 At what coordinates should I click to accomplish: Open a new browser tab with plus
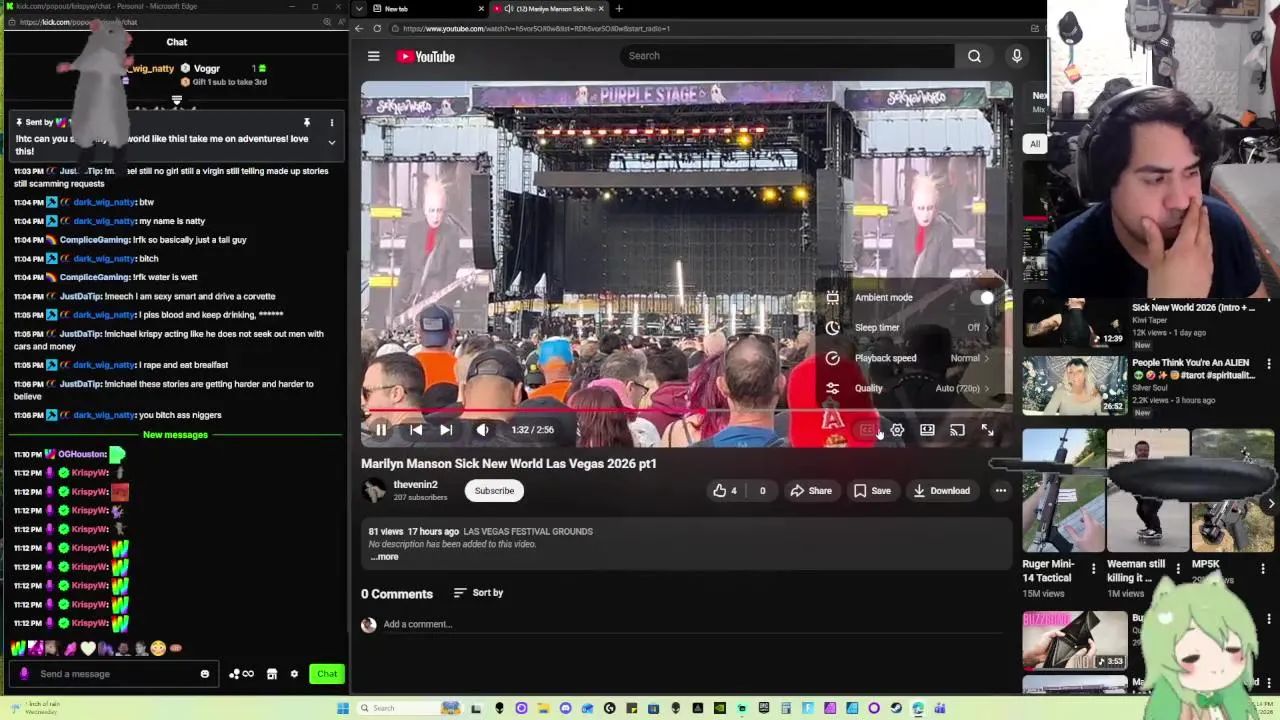(x=619, y=9)
